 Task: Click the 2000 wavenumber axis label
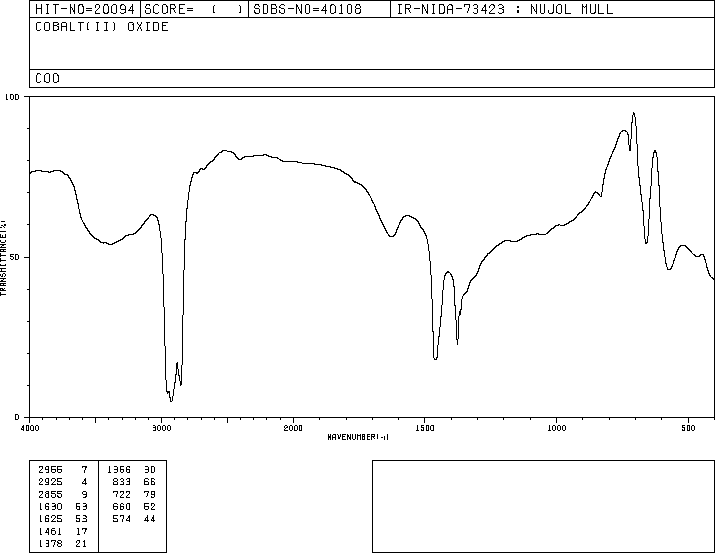[x=293, y=428]
